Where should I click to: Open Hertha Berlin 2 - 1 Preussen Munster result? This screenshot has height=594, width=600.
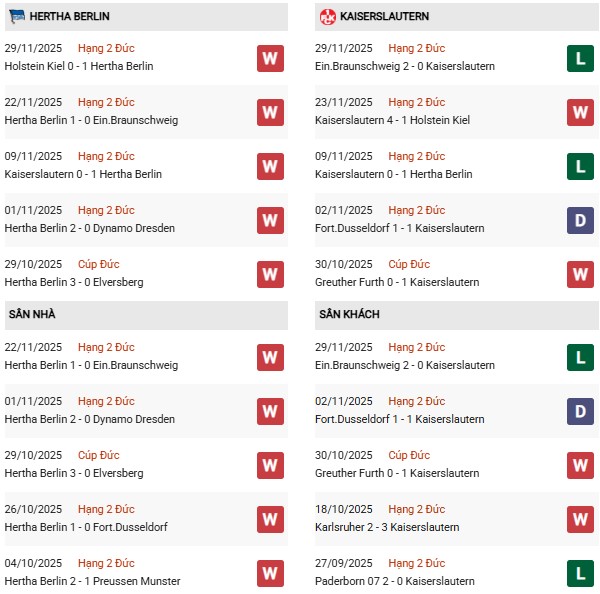pos(92,581)
